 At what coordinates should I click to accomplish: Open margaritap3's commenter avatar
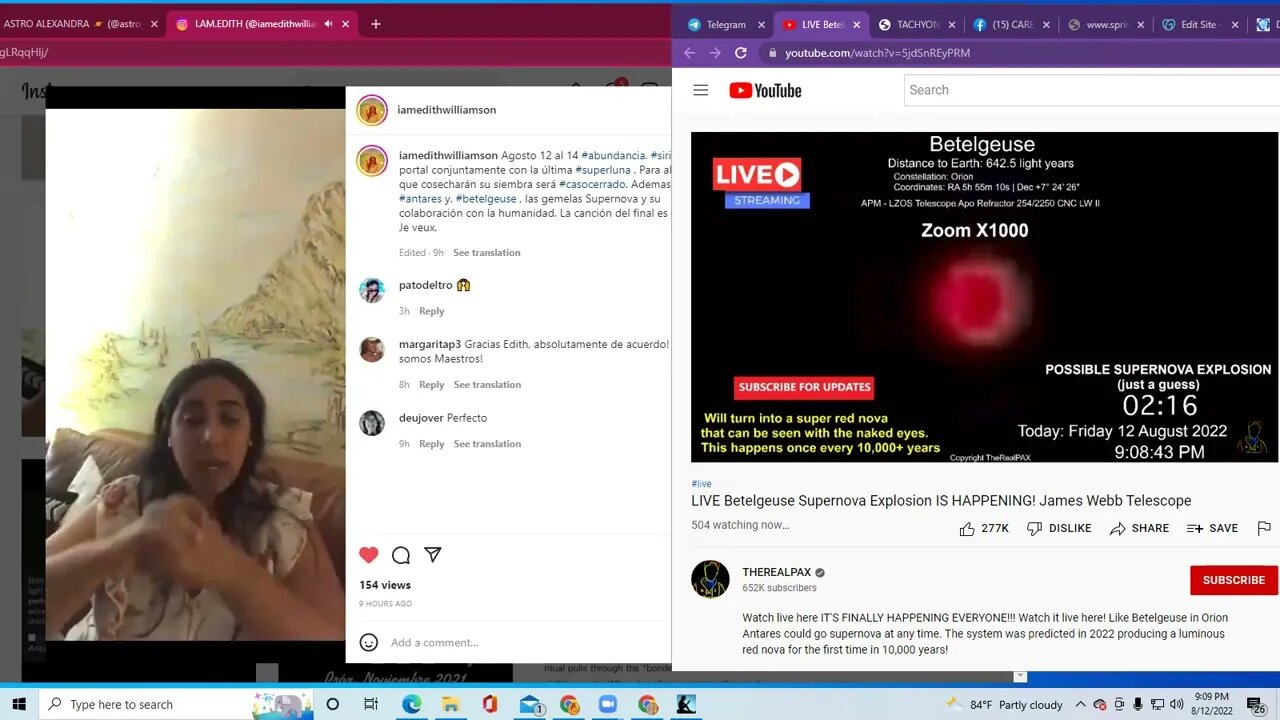pos(372,349)
